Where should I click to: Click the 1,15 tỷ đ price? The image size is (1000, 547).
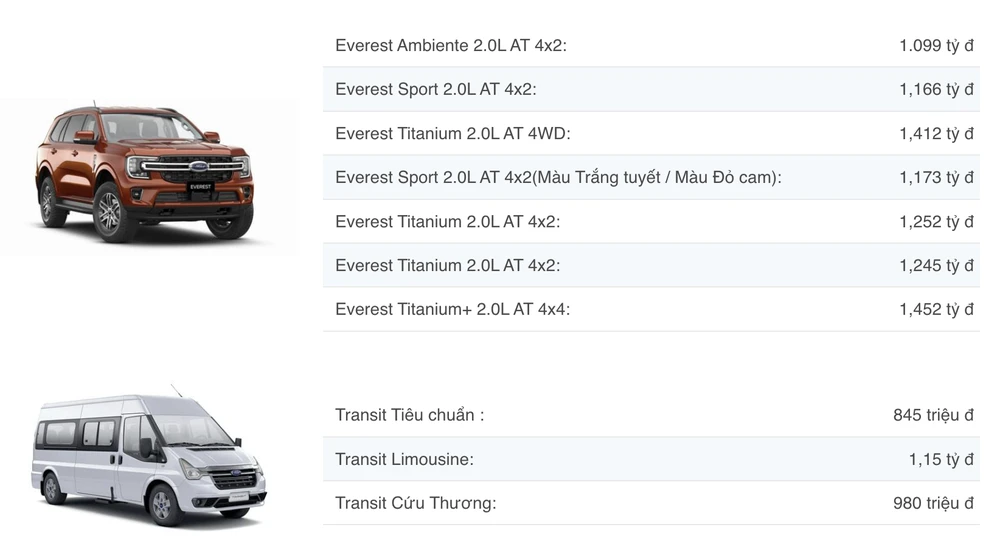tap(941, 459)
